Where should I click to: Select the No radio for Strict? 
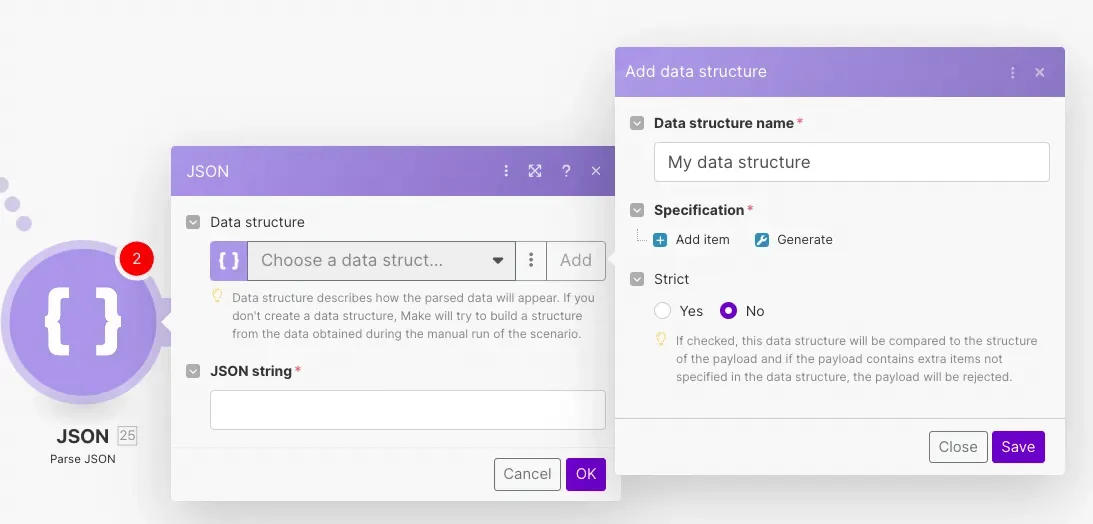[728, 311]
